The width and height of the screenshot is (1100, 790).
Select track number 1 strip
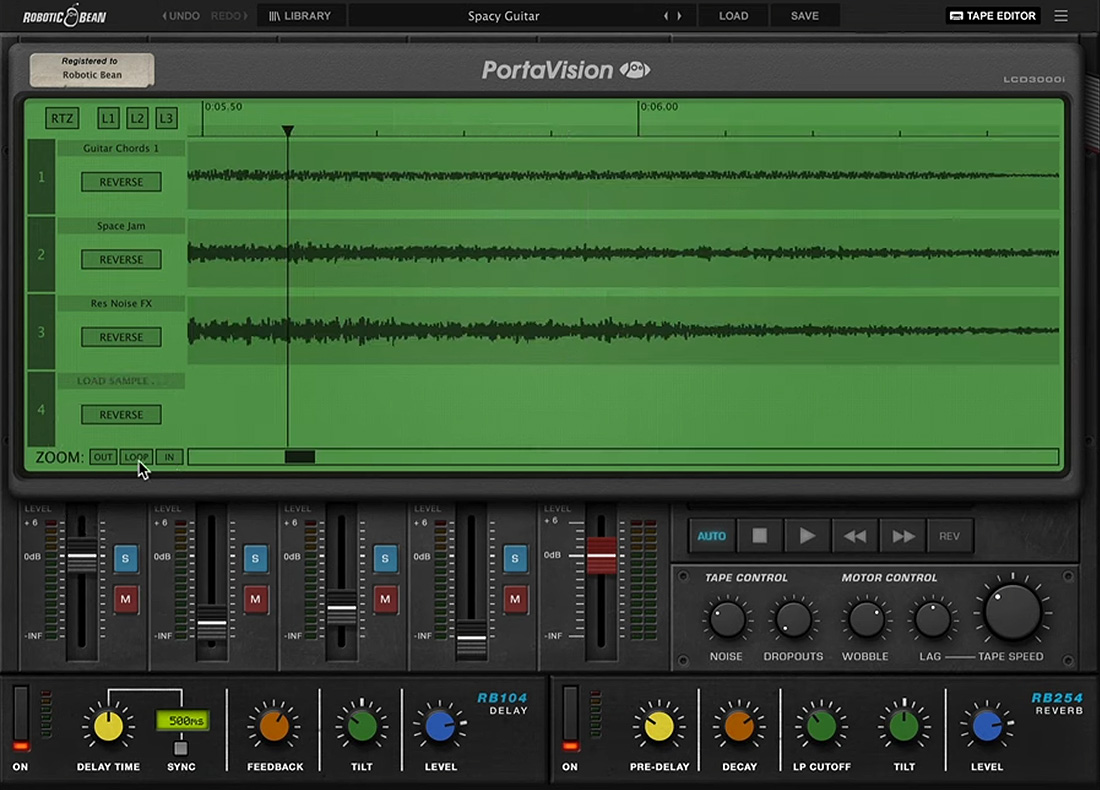click(41, 177)
